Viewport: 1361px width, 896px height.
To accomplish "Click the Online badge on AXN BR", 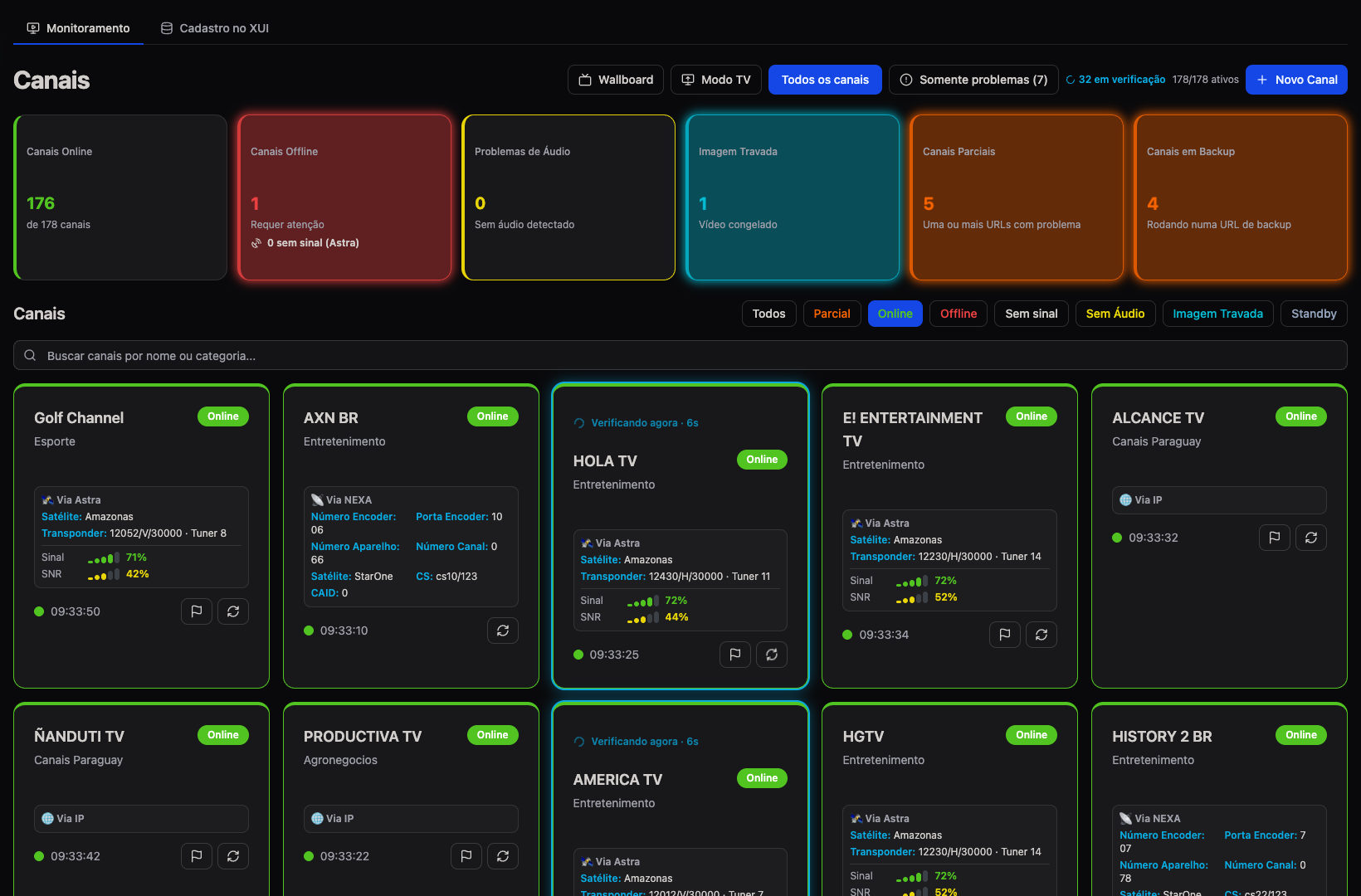I will 493,416.
